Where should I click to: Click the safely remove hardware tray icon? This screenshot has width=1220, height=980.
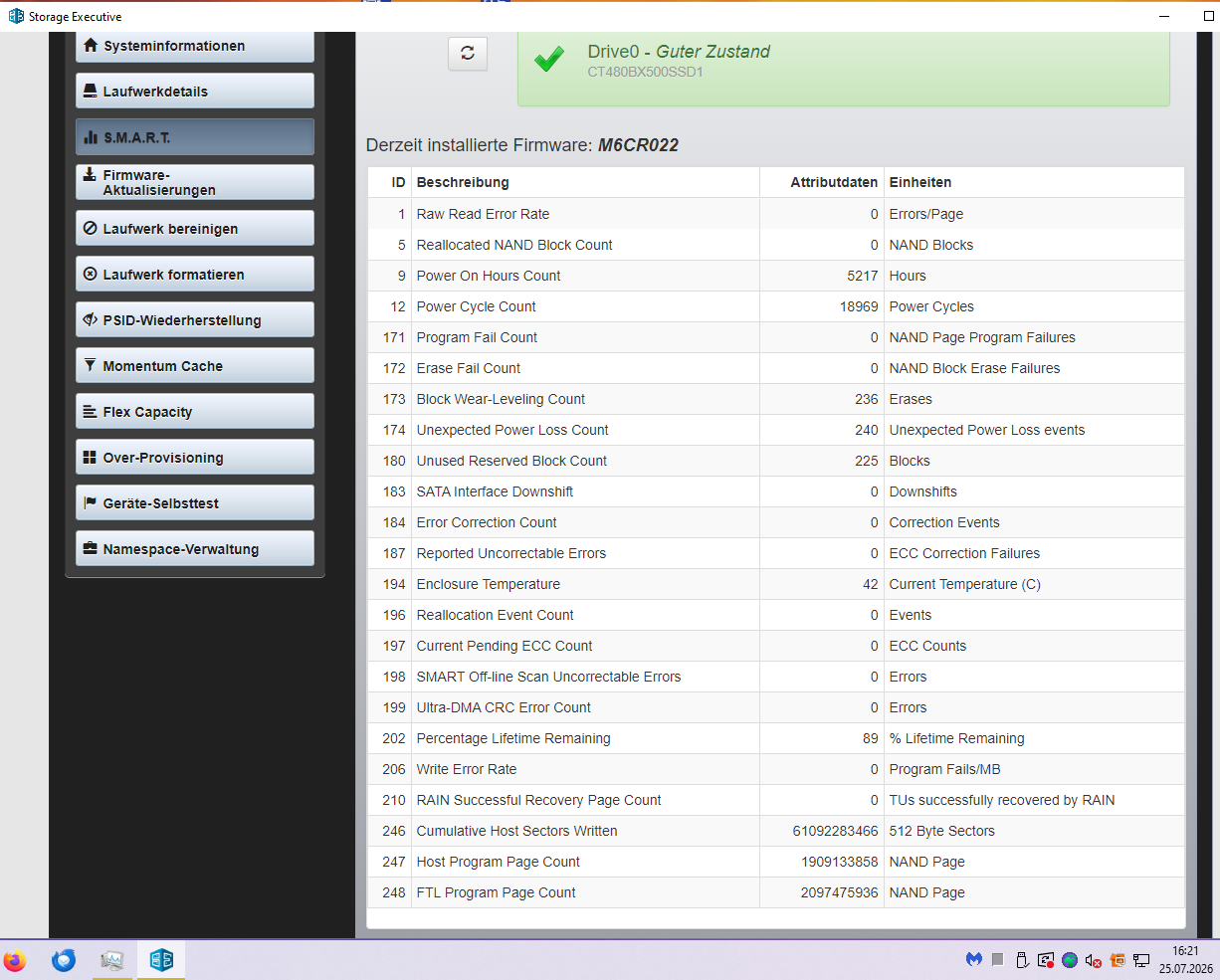pos(1022,960)
